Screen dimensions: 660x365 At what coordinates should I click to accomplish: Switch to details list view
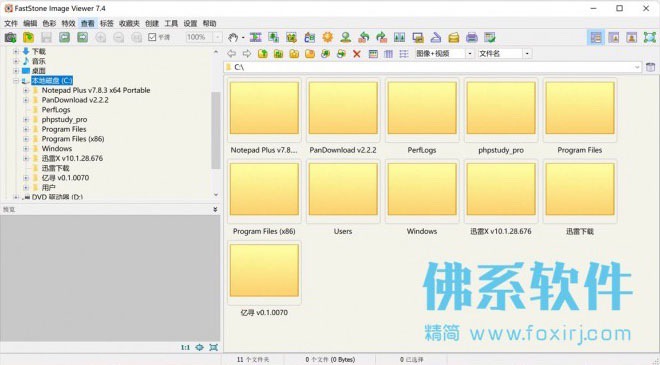click(x=389, y=54)
